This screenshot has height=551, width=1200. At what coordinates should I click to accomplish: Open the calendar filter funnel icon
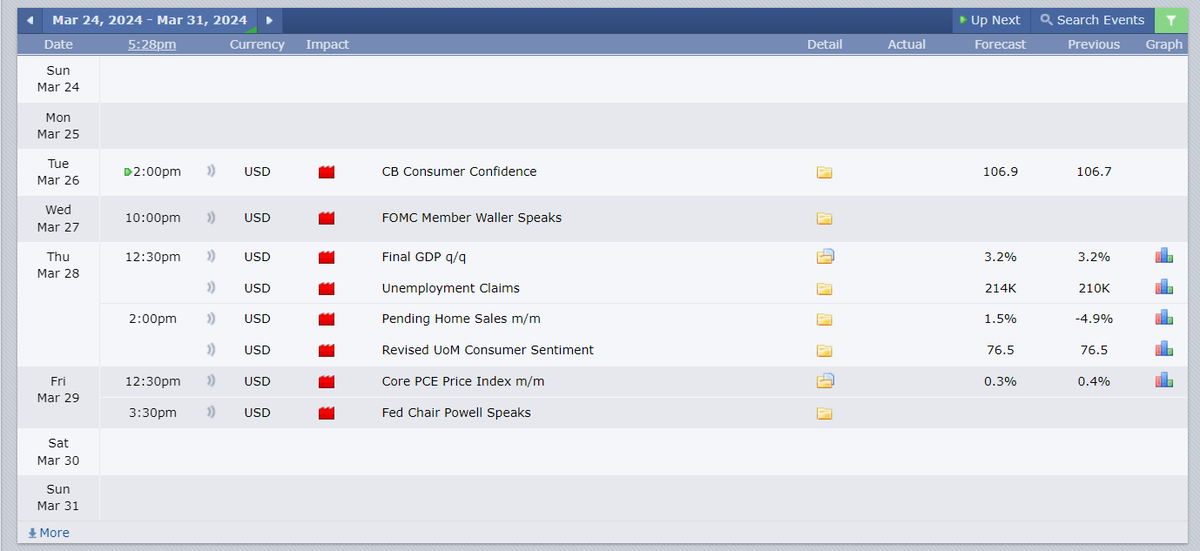[1170, 20]
